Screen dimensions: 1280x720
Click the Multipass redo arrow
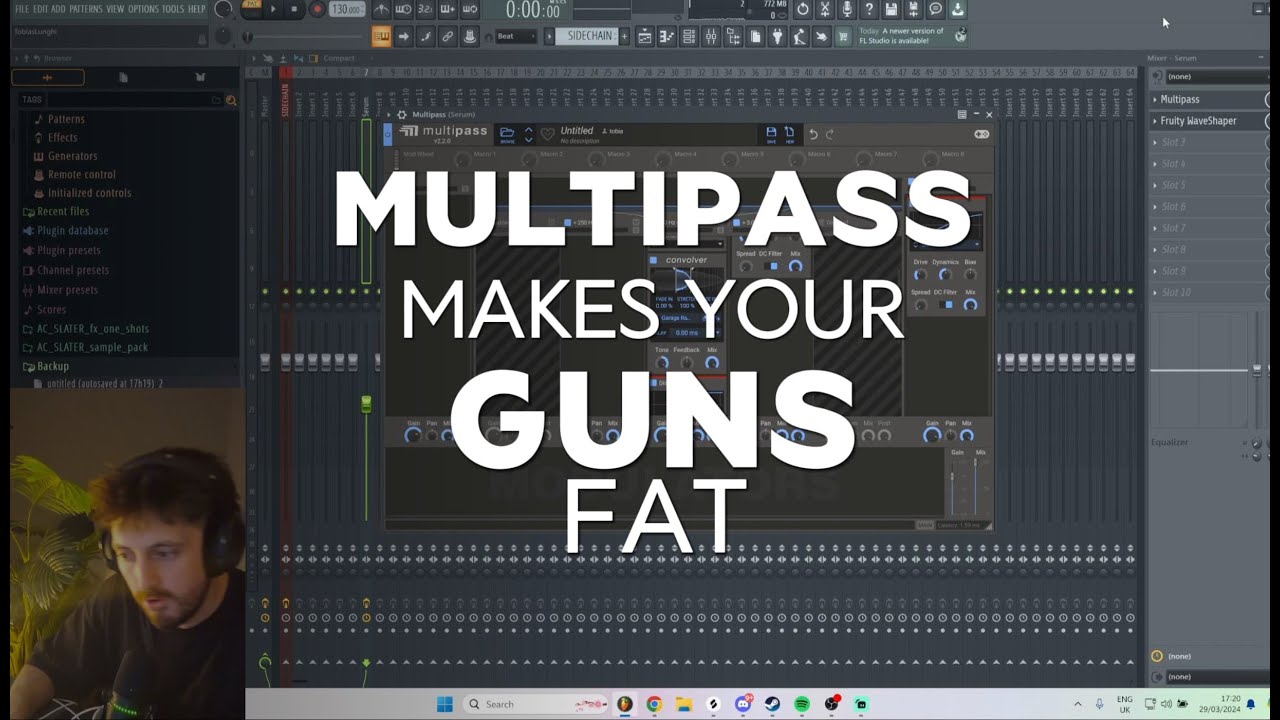pyautogui.click(x=830, y=134)
